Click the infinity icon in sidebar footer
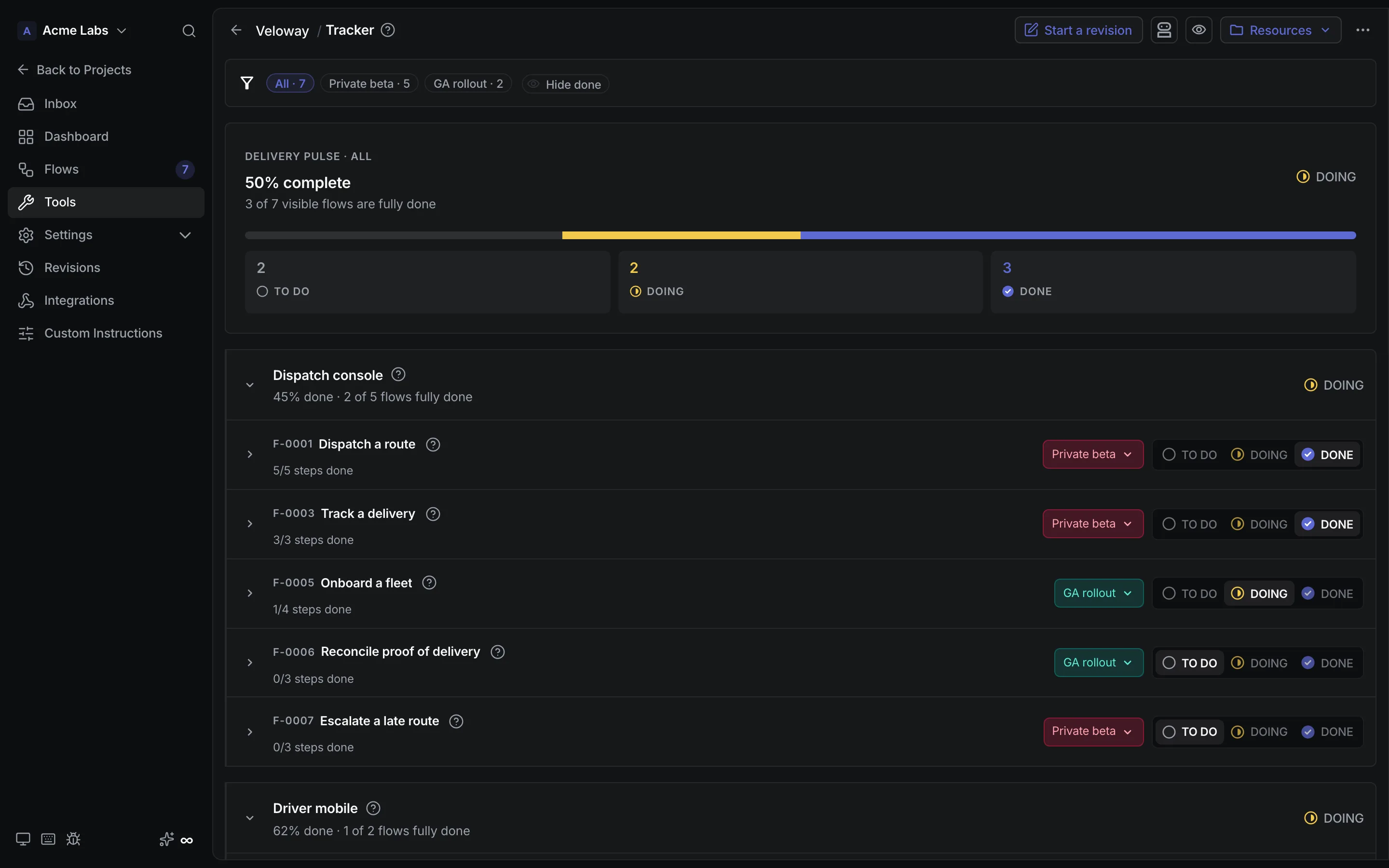Viewport: 1389px width, 868px height. [187, 841]
